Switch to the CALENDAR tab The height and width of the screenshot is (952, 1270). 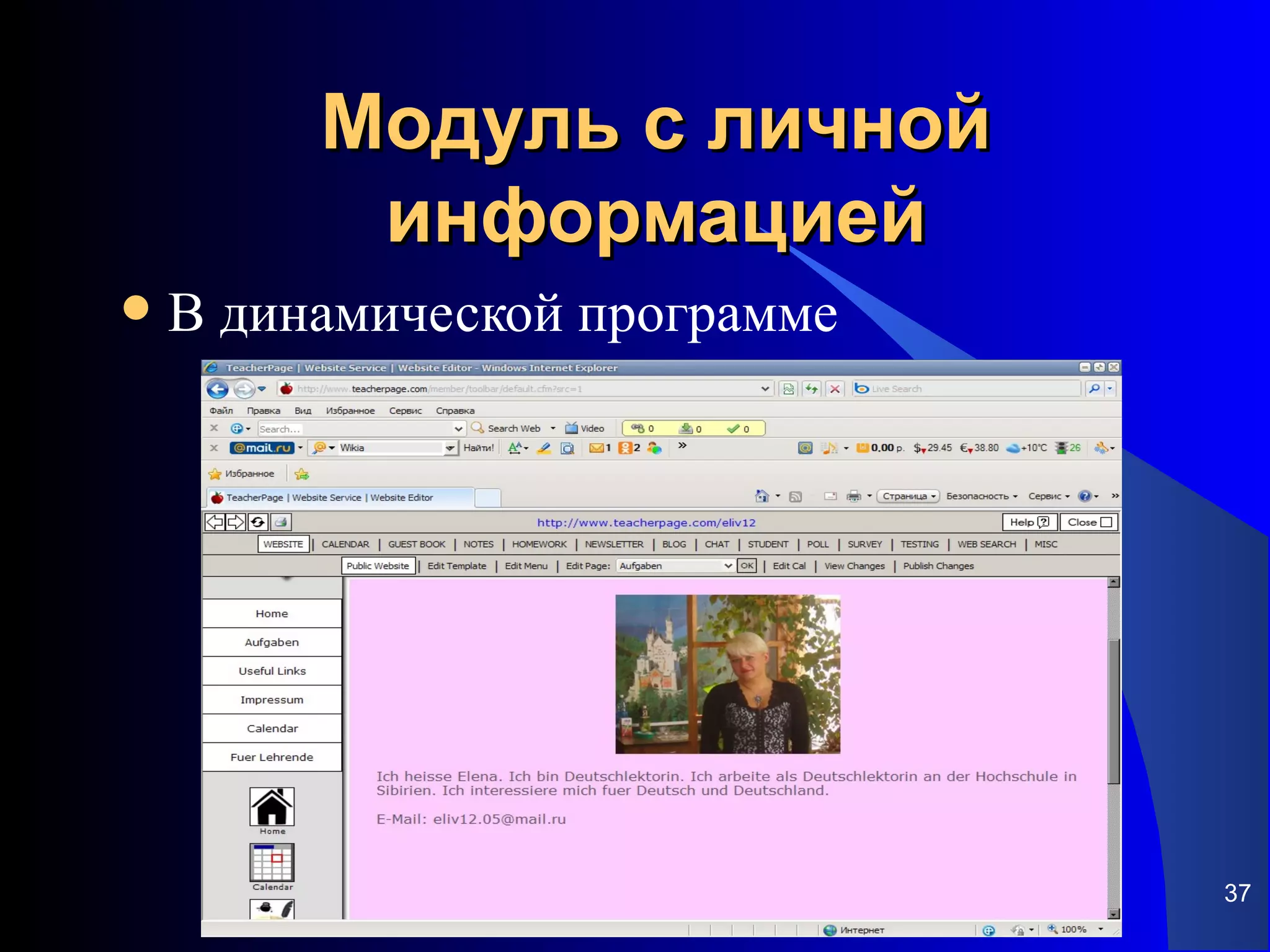[345, 544]
